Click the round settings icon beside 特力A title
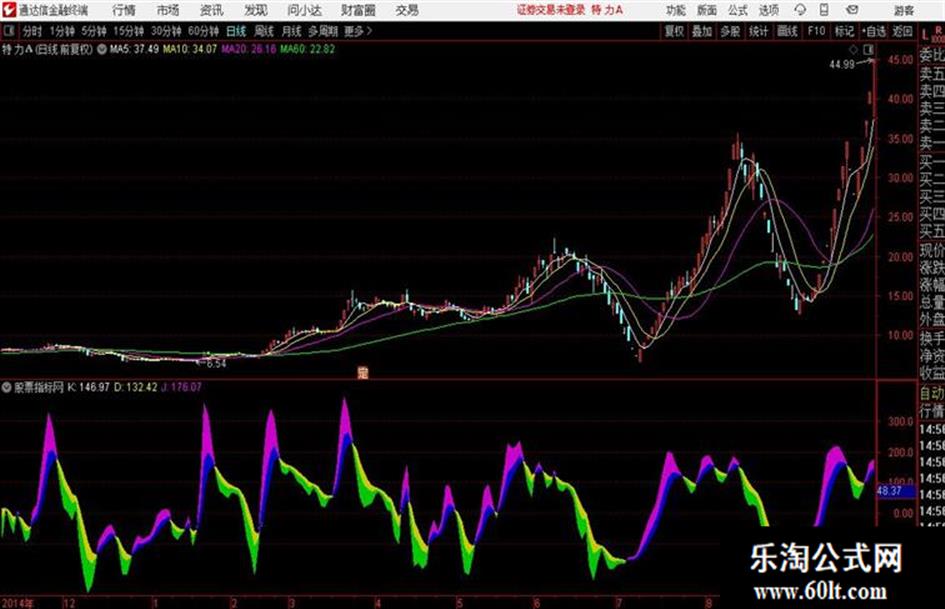 (x=101, y=49)
